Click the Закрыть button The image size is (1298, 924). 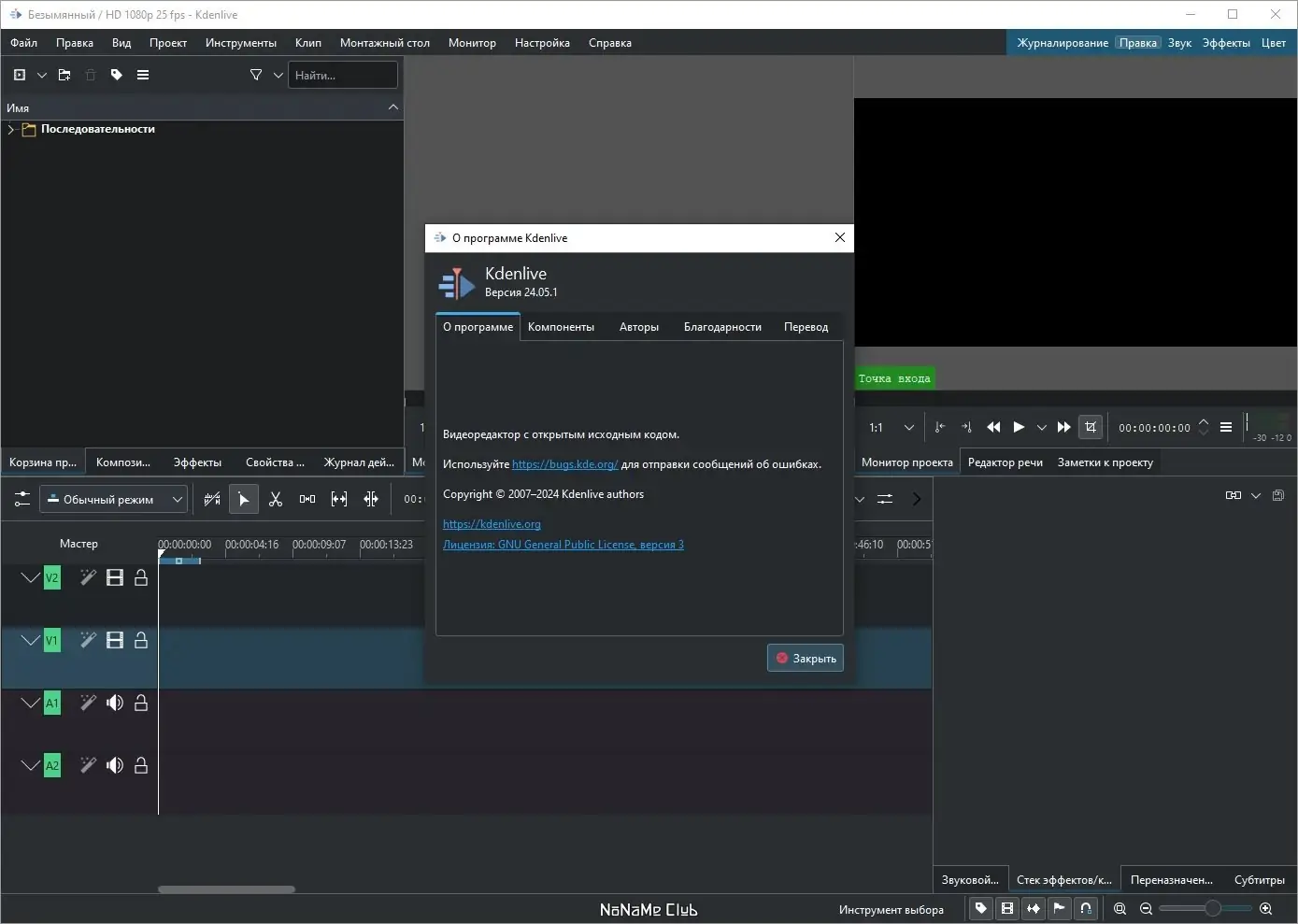806,659
